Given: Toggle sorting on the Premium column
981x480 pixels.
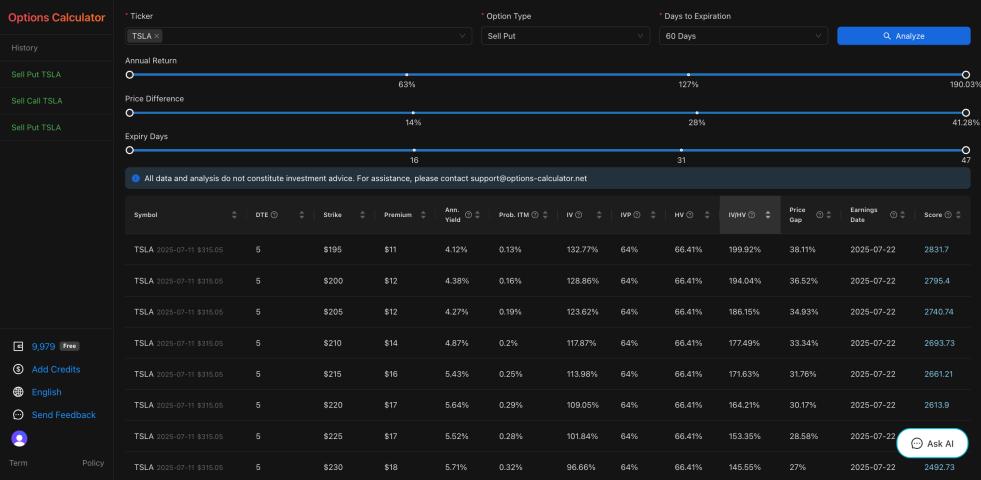Looking at the screenshot, I should pos(422,215).
